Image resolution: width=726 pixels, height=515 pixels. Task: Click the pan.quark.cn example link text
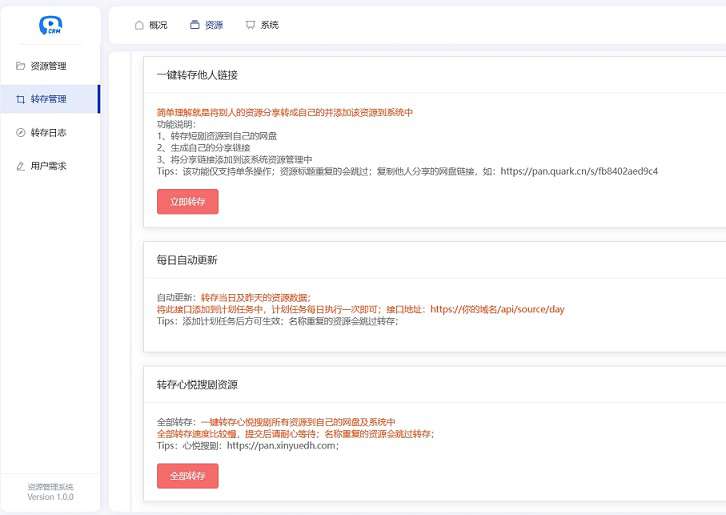point(579,171)
